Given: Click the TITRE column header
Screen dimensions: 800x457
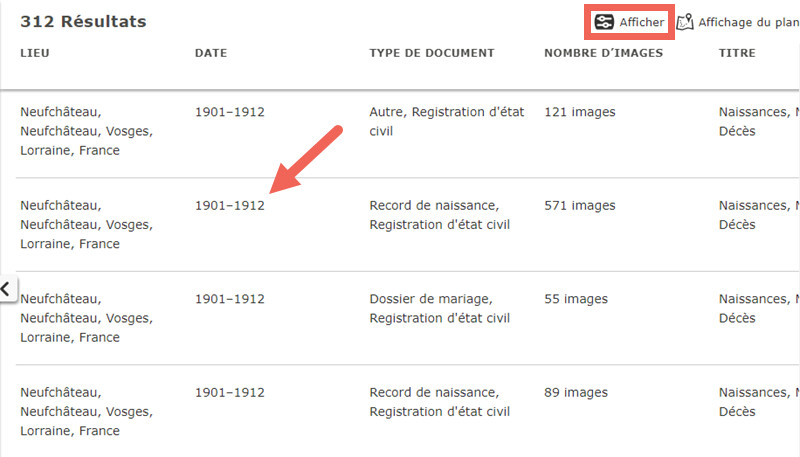Looking at the screenshot, I should click(x=737, y=53).
